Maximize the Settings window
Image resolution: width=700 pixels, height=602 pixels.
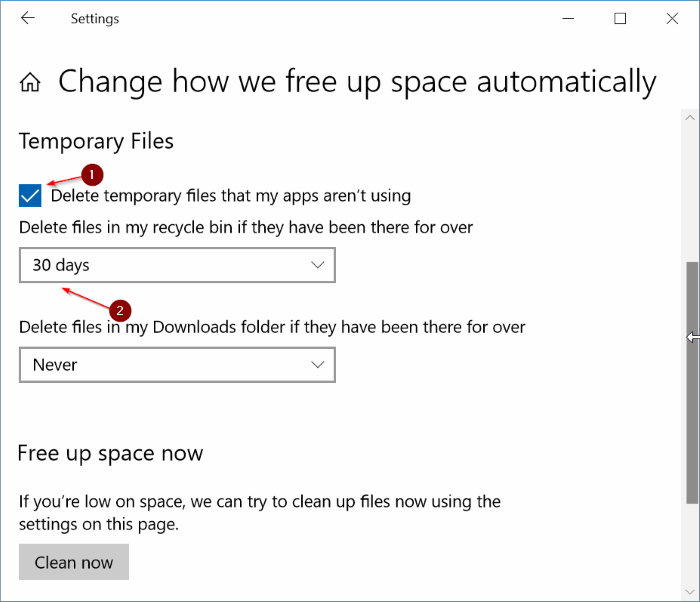coord(620,18)
